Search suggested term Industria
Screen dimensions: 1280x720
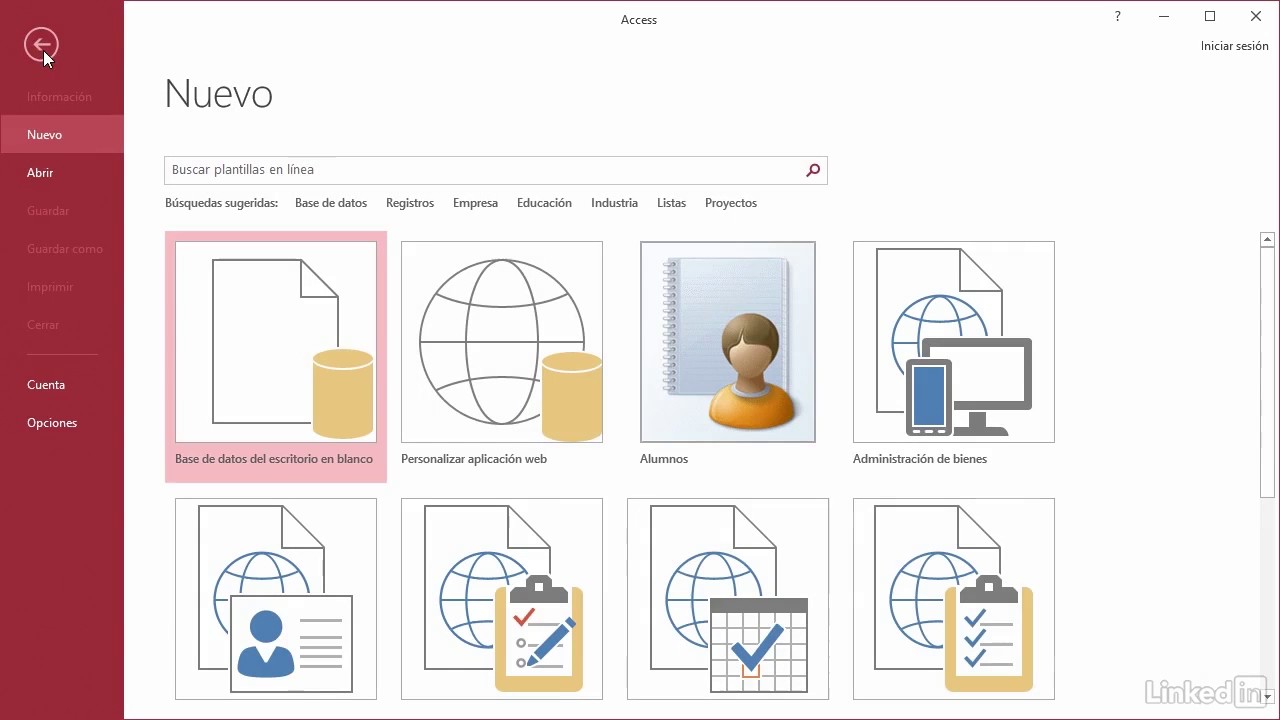coord(614,203)
